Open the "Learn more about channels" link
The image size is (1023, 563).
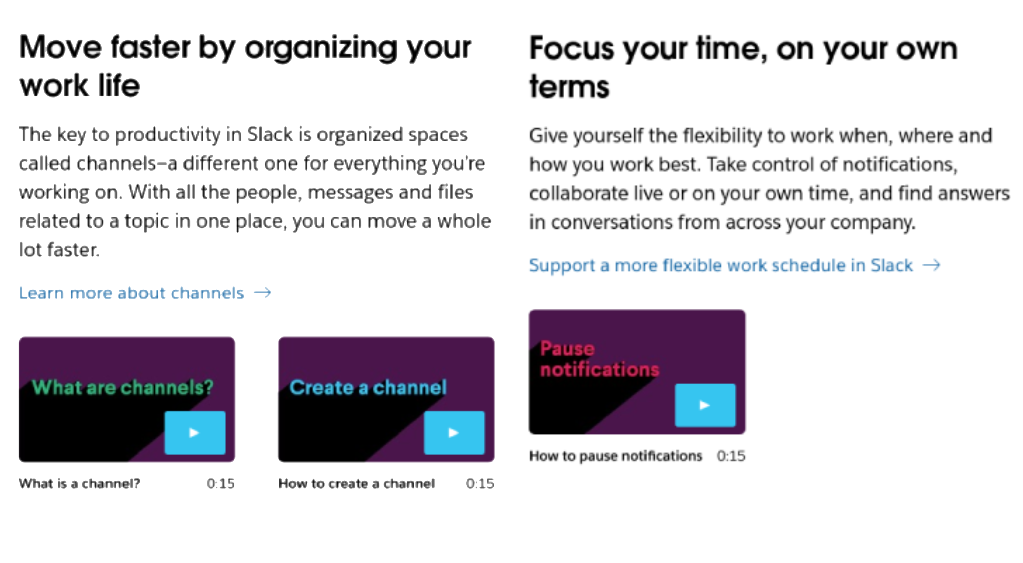pos(131,293)
